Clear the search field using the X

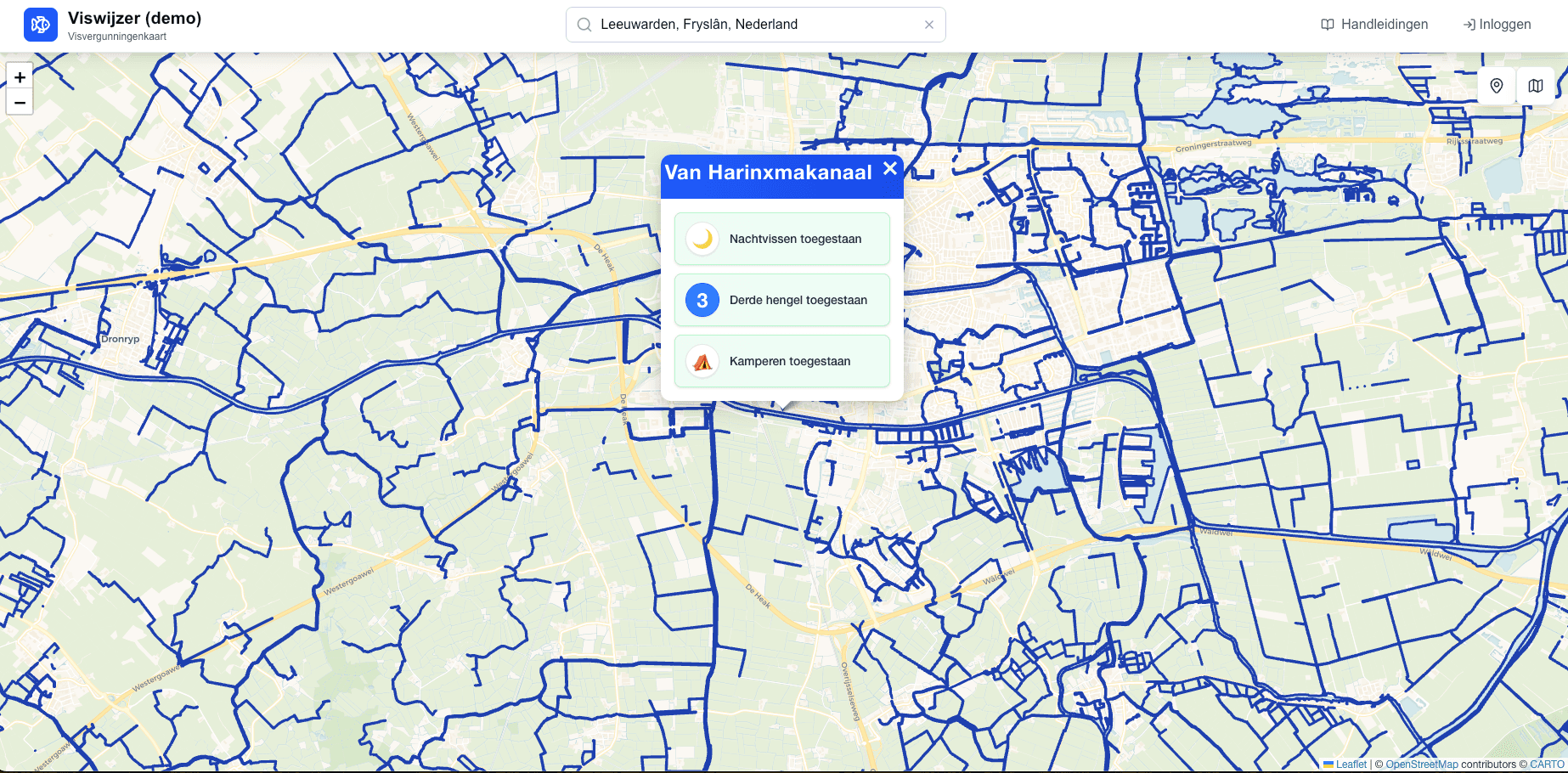[929, 25]
